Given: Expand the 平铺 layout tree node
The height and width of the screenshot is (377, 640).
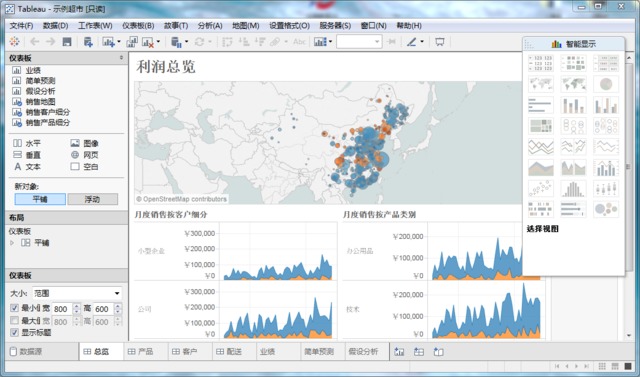Looking at the screenshot, I should pos(12,243).
